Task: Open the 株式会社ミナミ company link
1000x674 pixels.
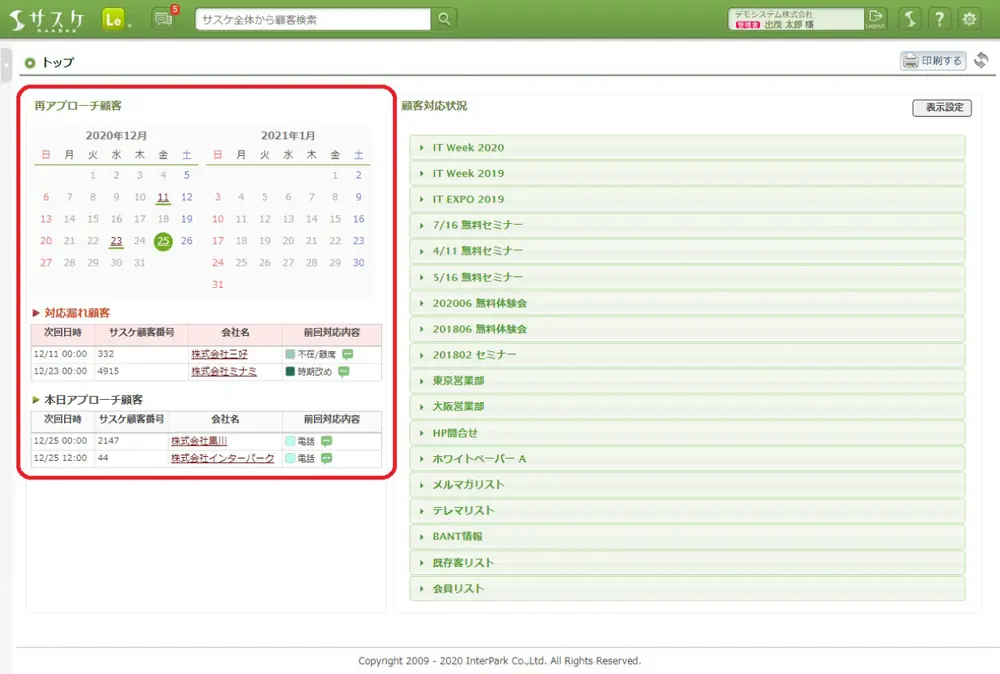Action: 223,371
